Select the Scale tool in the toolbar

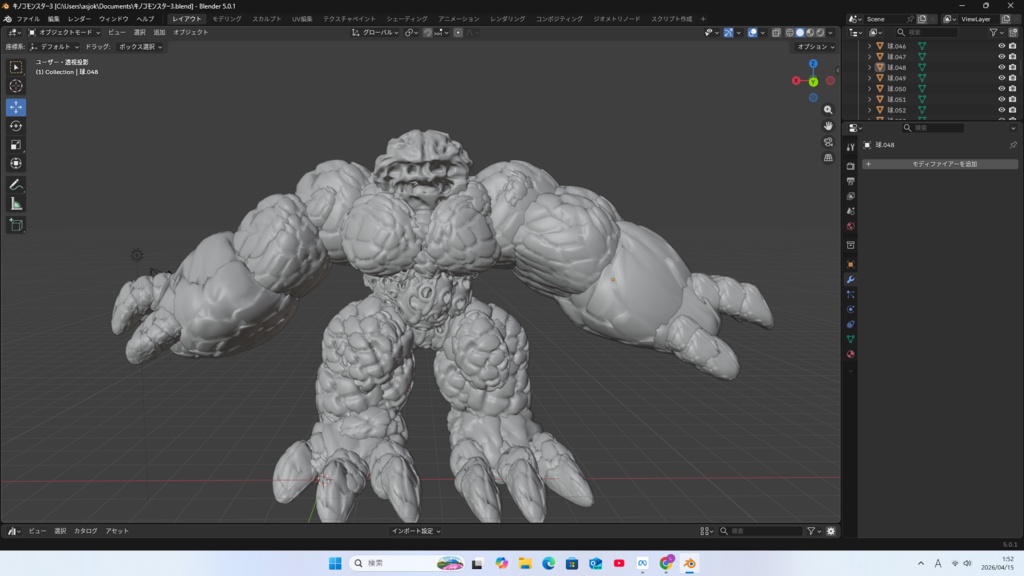coord(16,145)
